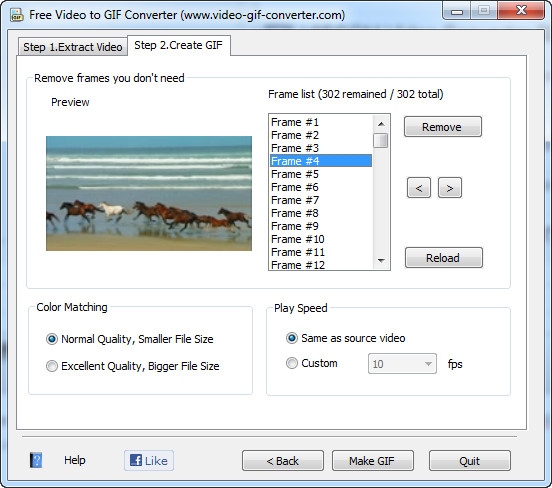
Task: Minimize the converter window
Action: tap(457, 12)
